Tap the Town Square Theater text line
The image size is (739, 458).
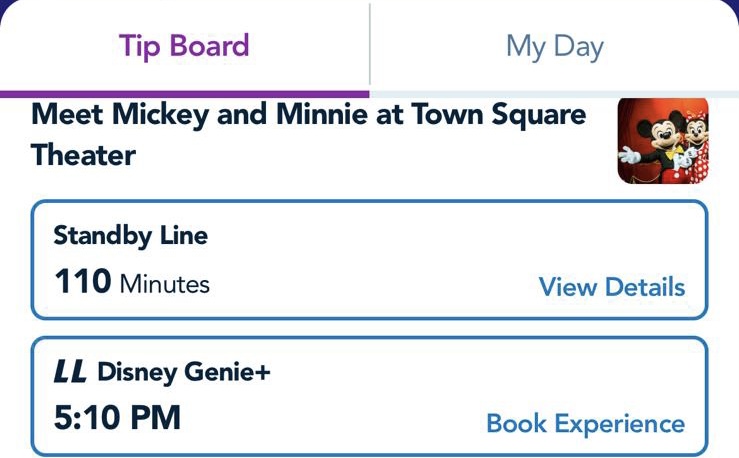(84, 155)
